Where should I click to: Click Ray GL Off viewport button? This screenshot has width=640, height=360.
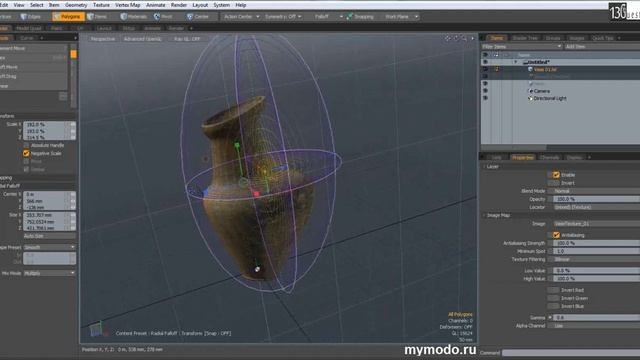click(x=187, y=39)
